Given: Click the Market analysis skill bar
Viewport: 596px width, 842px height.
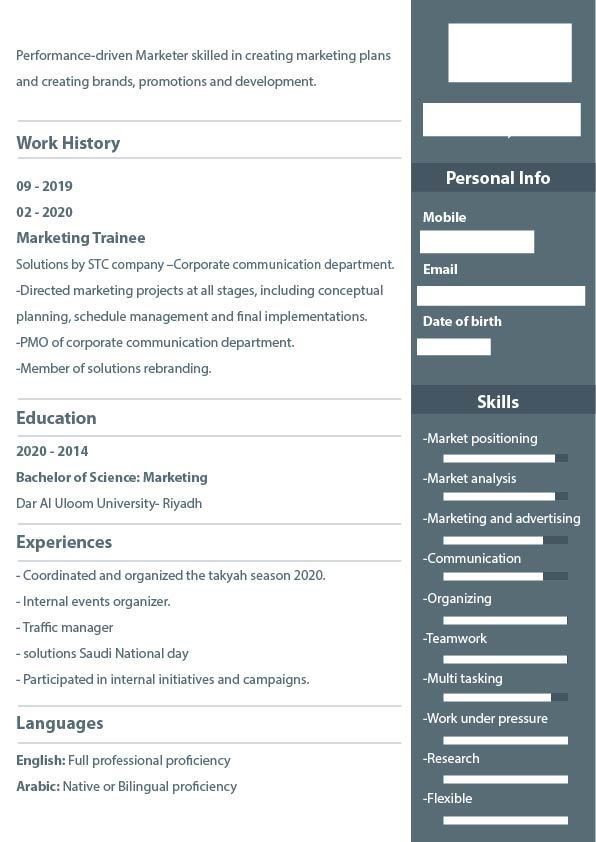Looking at the screenshot, I should [x=505, y=496].
